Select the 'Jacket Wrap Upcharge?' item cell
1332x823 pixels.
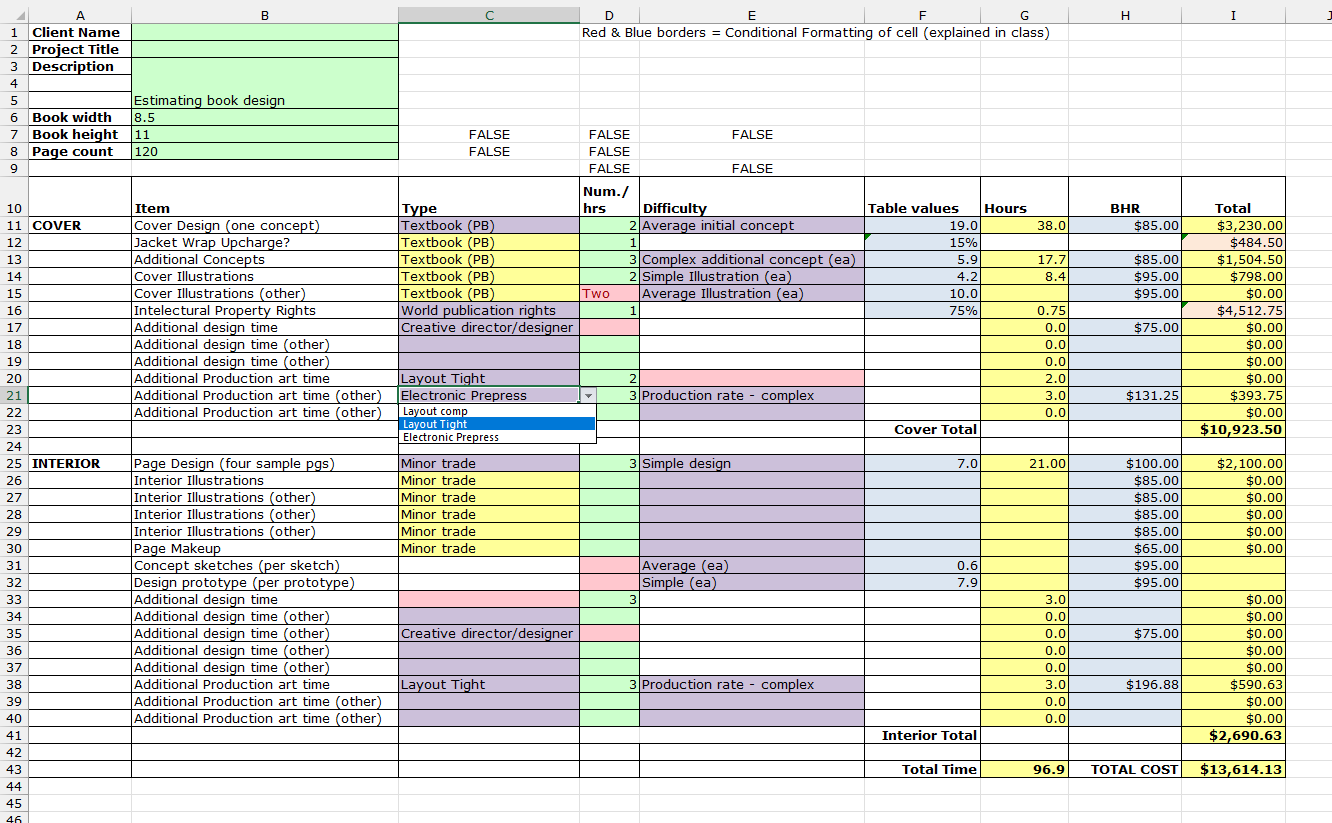[x=264, y=242]
